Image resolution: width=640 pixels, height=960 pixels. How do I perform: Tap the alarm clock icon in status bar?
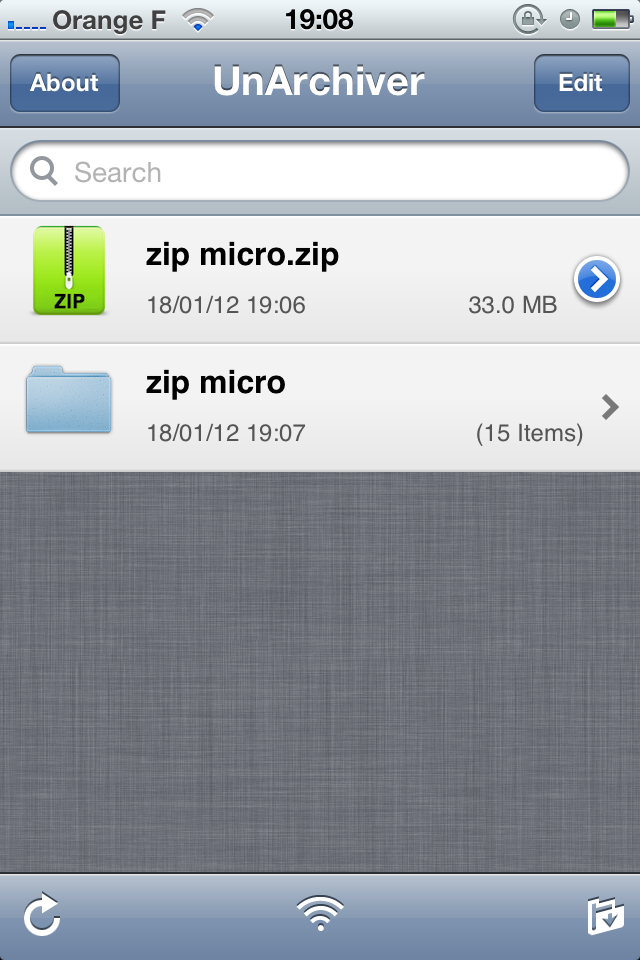coord(570,20)
